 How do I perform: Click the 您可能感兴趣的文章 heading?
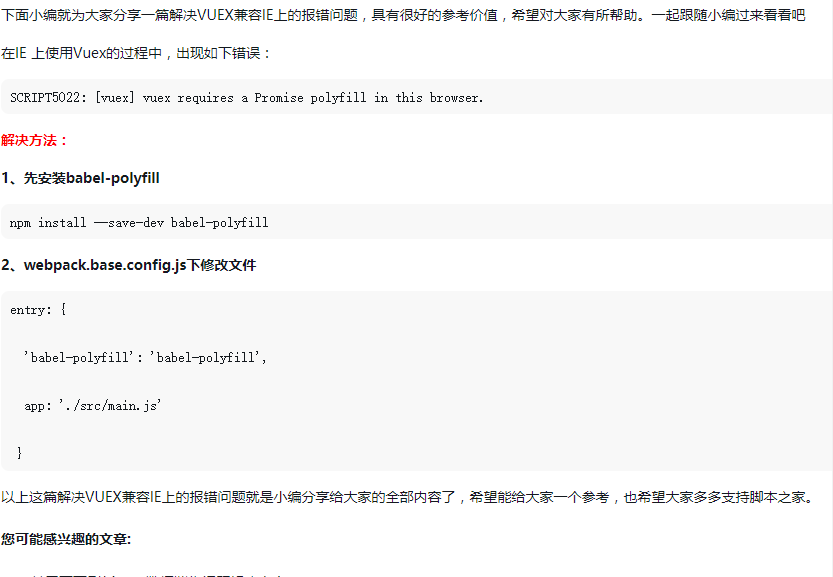coord(66,539)
